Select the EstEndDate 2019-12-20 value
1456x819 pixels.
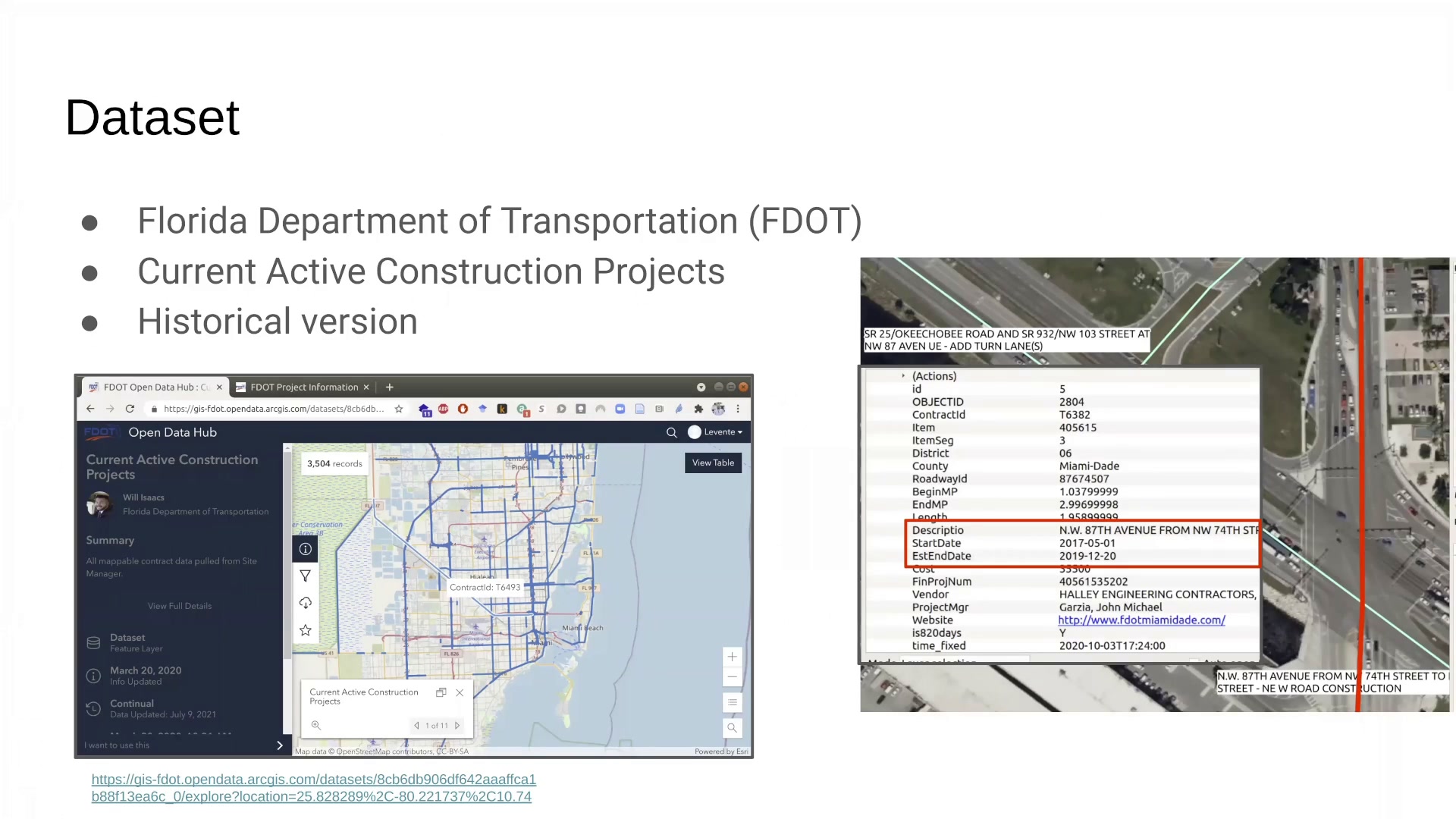click(1087, 556)
